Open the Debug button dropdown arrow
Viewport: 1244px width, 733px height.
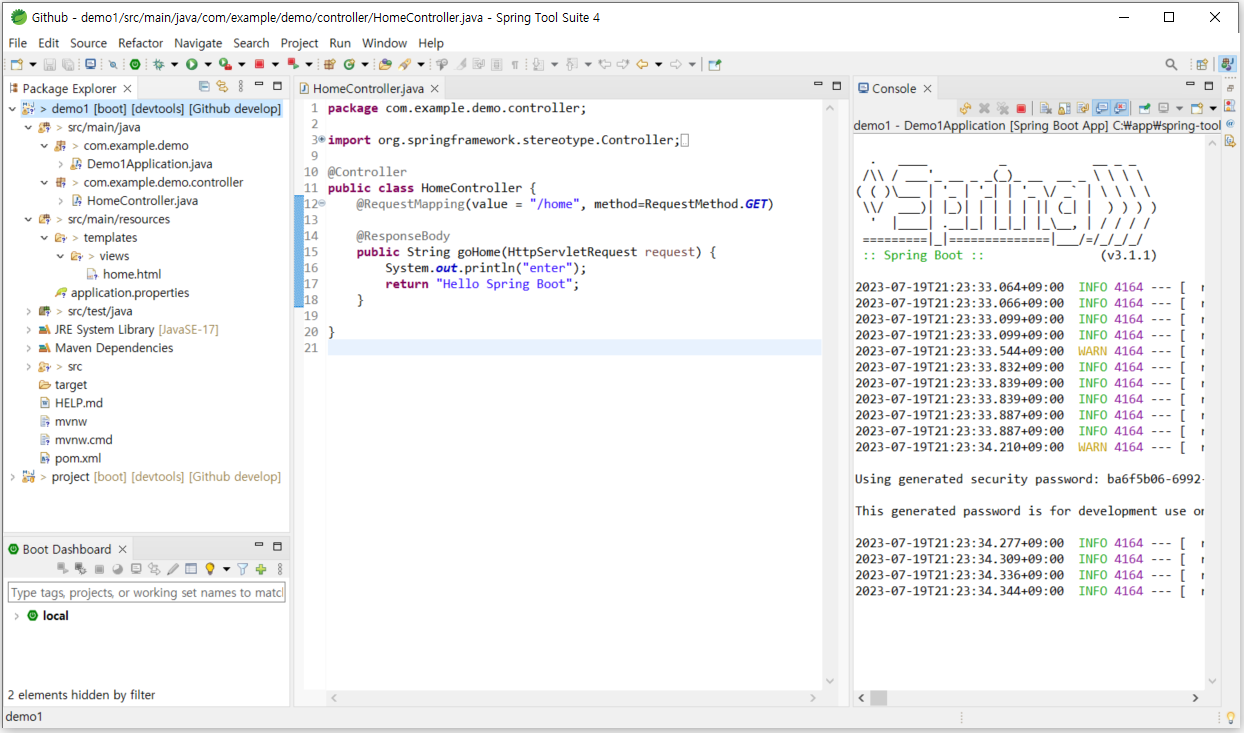[174, 64]
